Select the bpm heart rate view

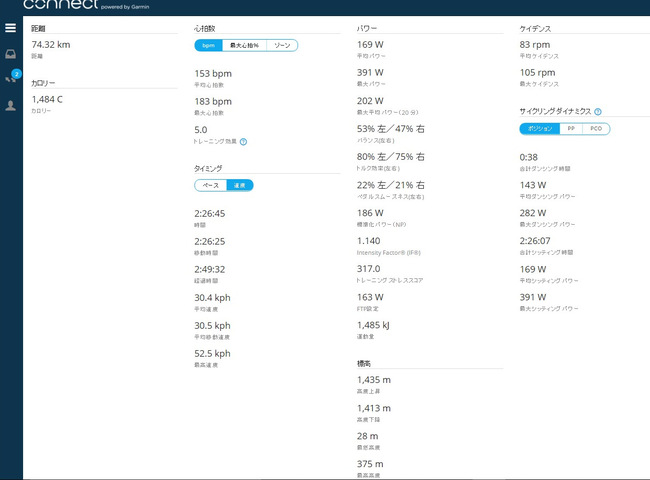coord(209,45)
